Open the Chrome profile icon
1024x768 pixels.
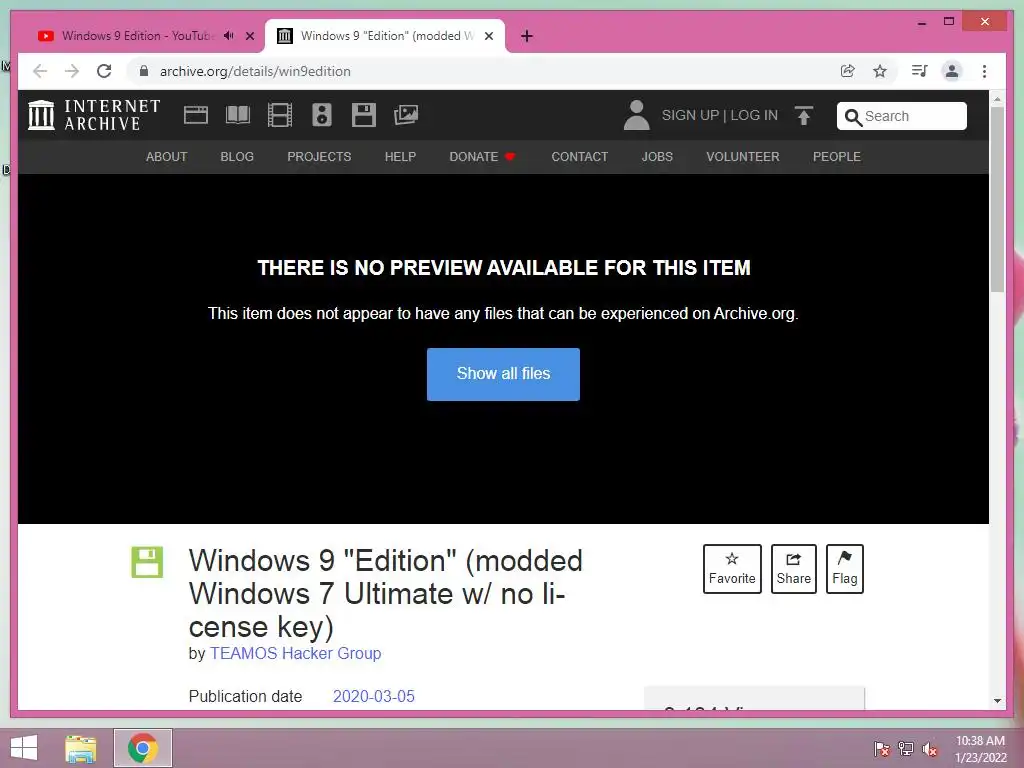(x=952, y=71)
